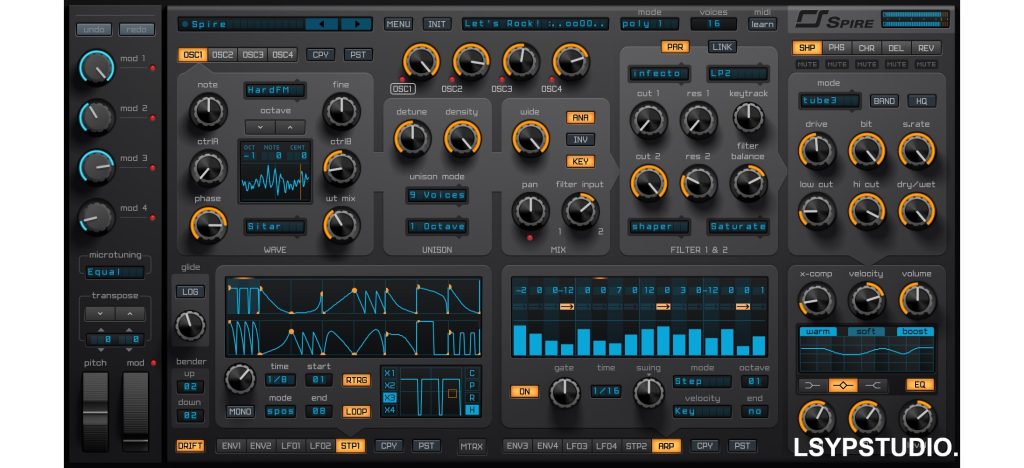The width and height of the screenshot is (1024, 468).
Task: Open the 9 Voices unison mode dropdown
Action: point(437,195)
